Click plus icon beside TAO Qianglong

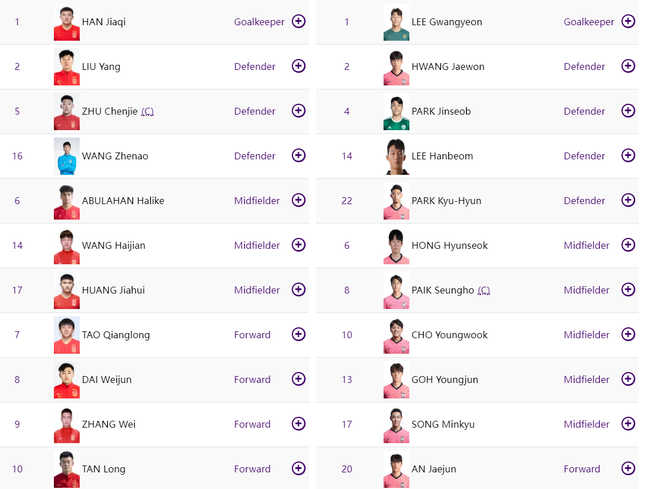coord(298,334)
